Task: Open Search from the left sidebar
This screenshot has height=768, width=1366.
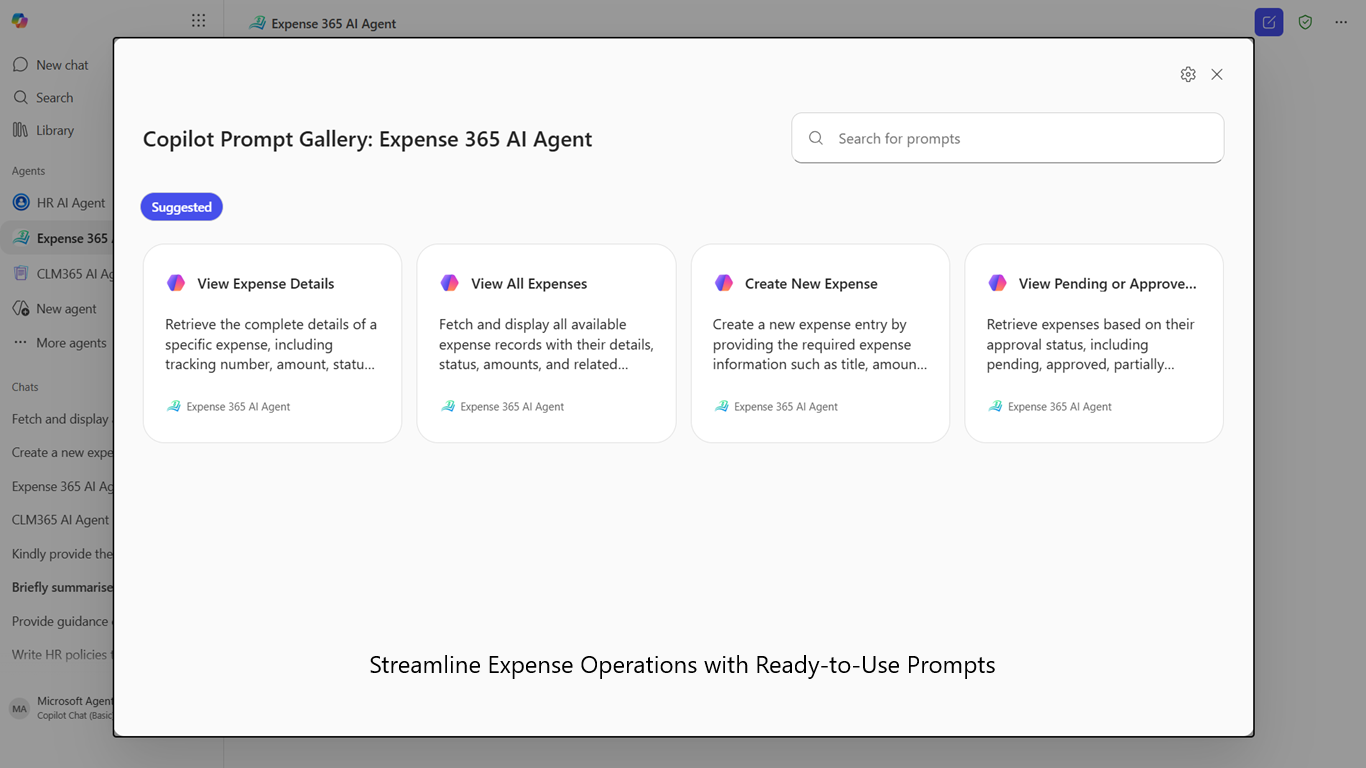Action: pyautogui.click(x=43, y=97)
